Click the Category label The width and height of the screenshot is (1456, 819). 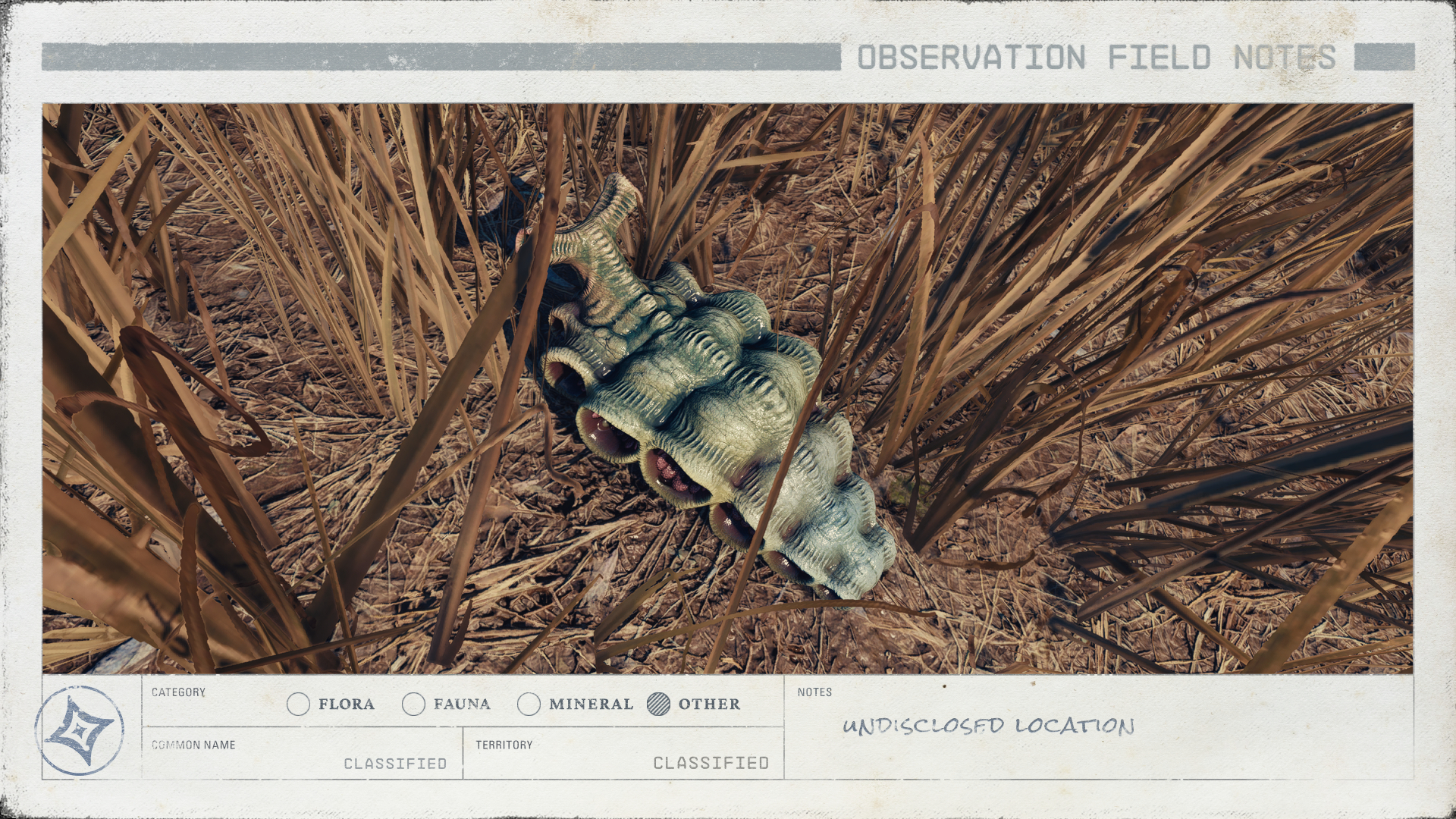pos(178,692)
